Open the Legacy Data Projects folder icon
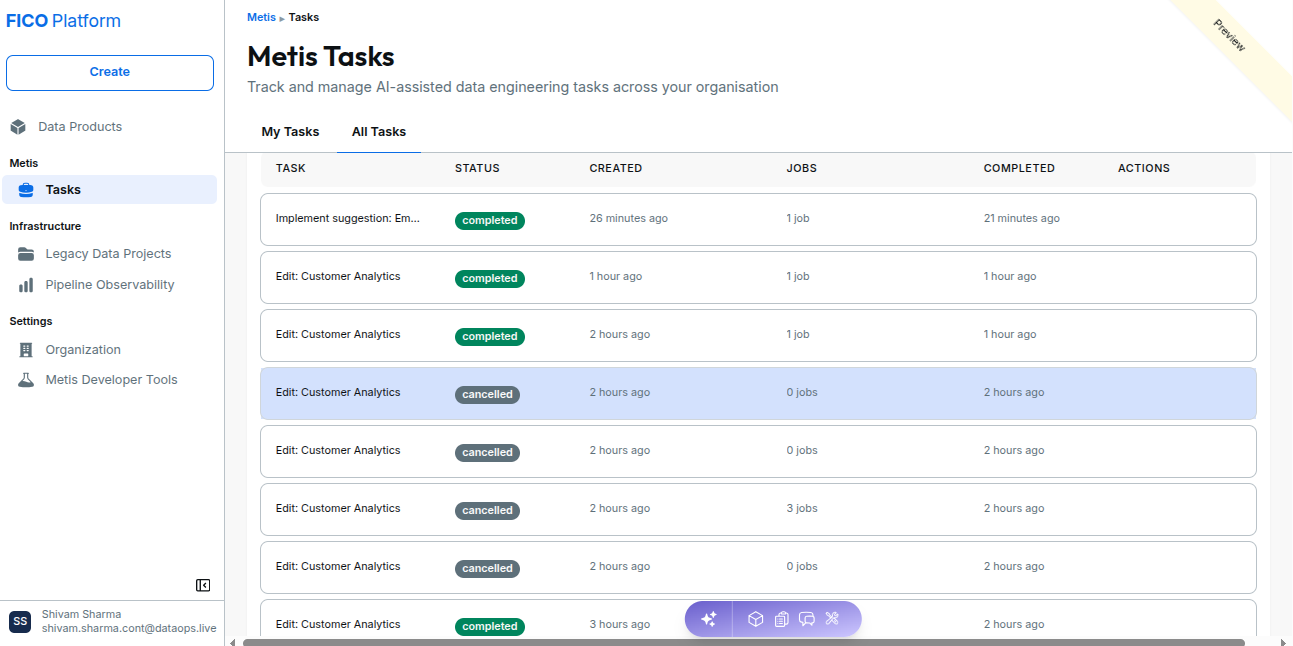Viewport: 1293px width, 646px height. coord(26,254)
